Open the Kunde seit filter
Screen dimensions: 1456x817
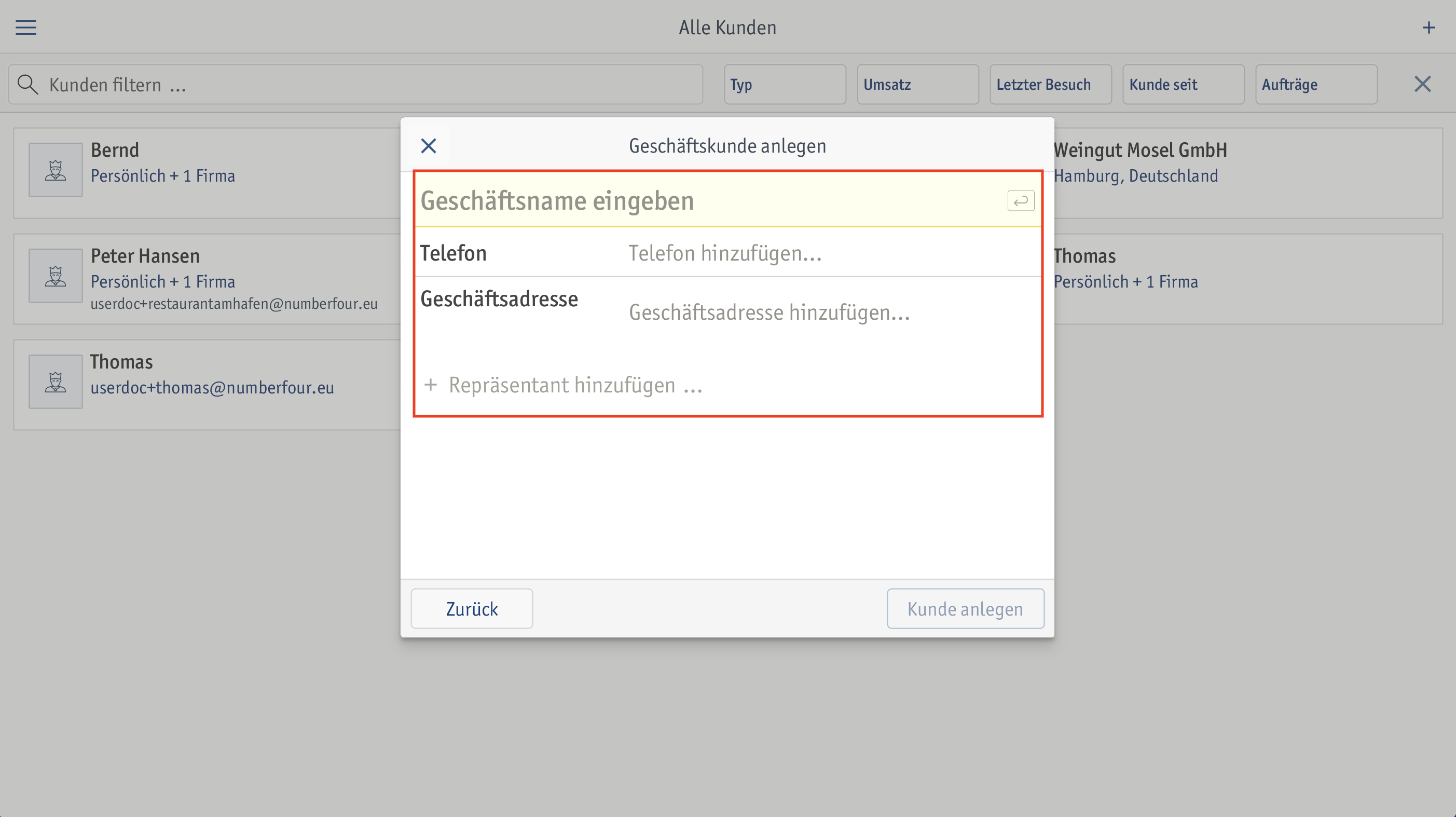(1183, 84)
